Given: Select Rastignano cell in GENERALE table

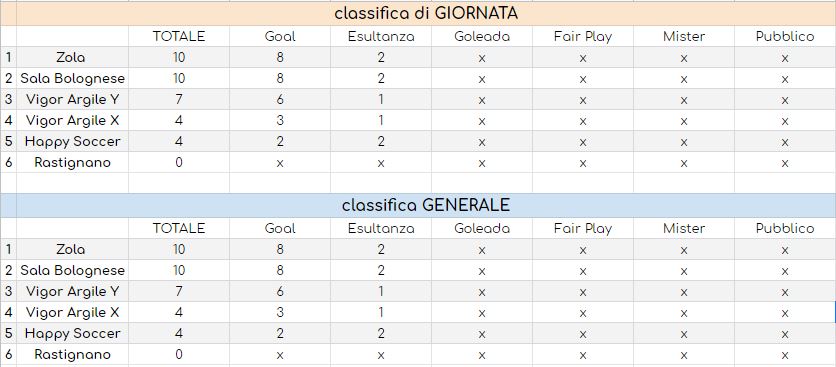Looking at the screenshot, I should [72, 354].
